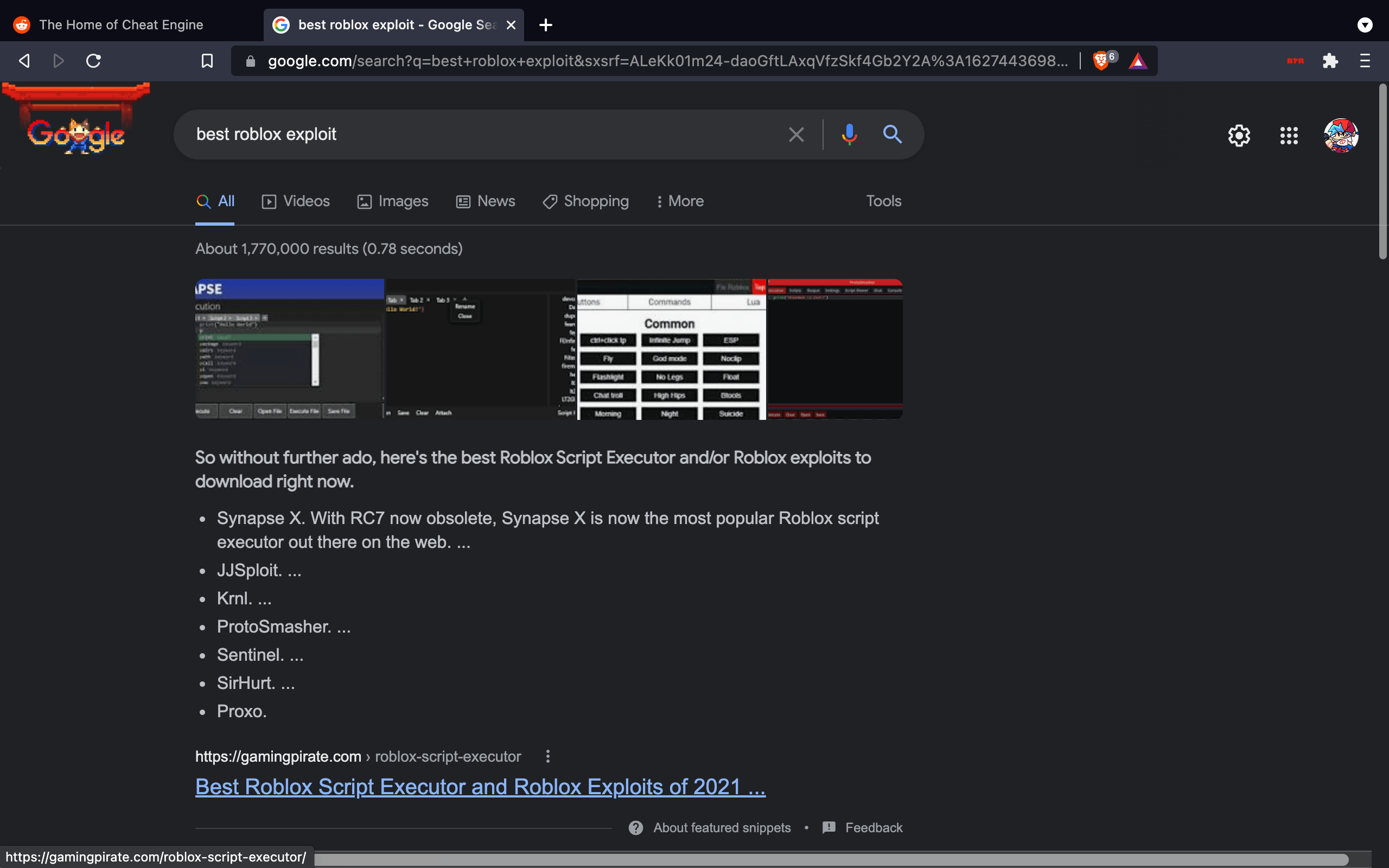Go back with the browser back arrow
Viewport: 1389px width, 868px height.
[24, 61]
